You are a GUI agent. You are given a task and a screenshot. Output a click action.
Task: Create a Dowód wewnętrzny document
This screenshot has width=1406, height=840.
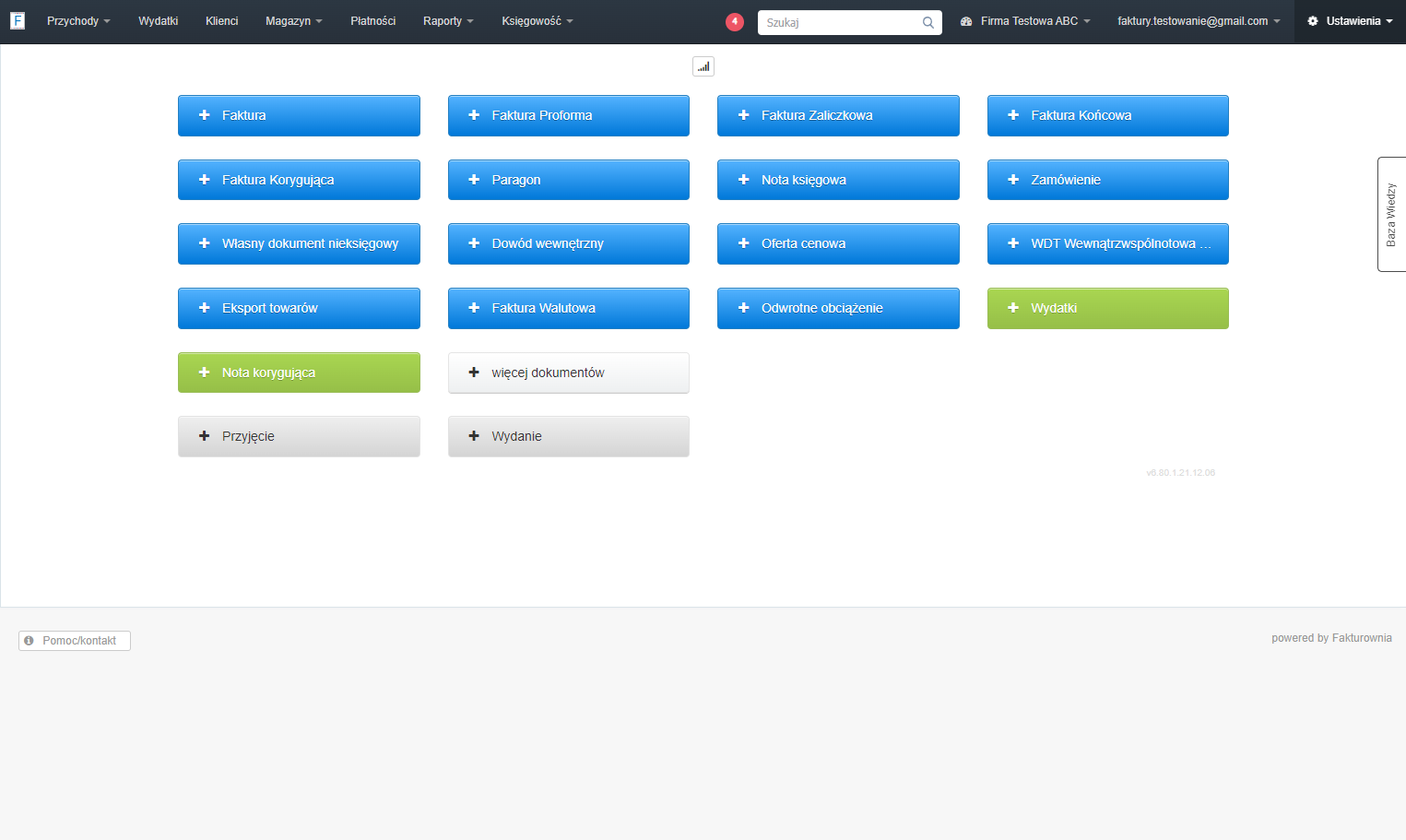point(569,243)
